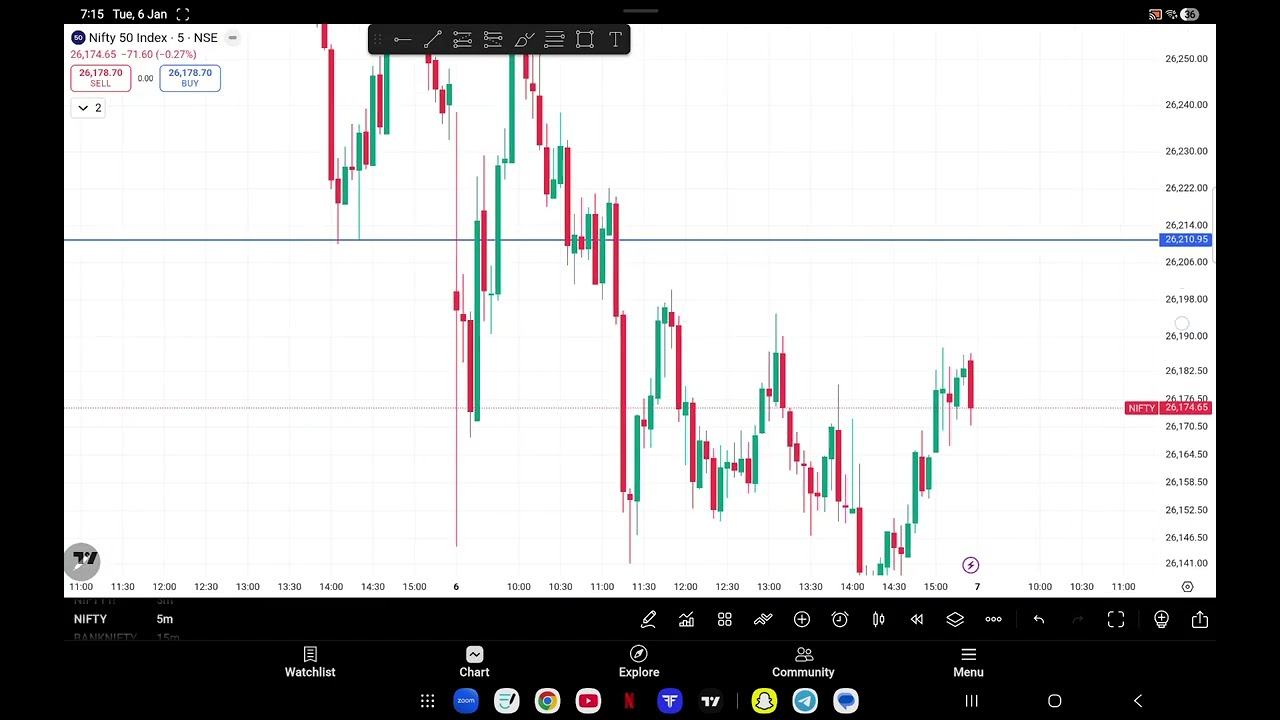The height and width of the screenshot is (720, 1280).
Task: Open the more options ellipsis menu
Action: tap(993, 620)
